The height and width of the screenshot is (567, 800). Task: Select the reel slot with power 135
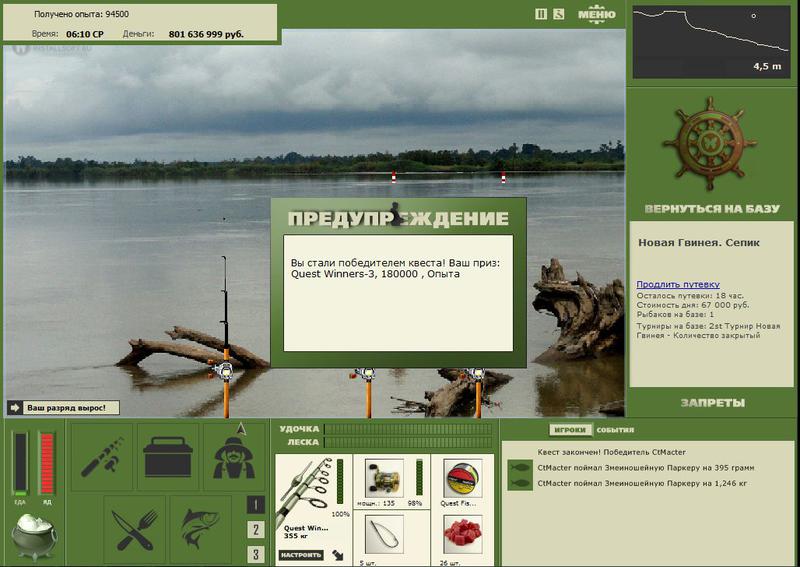390,482
